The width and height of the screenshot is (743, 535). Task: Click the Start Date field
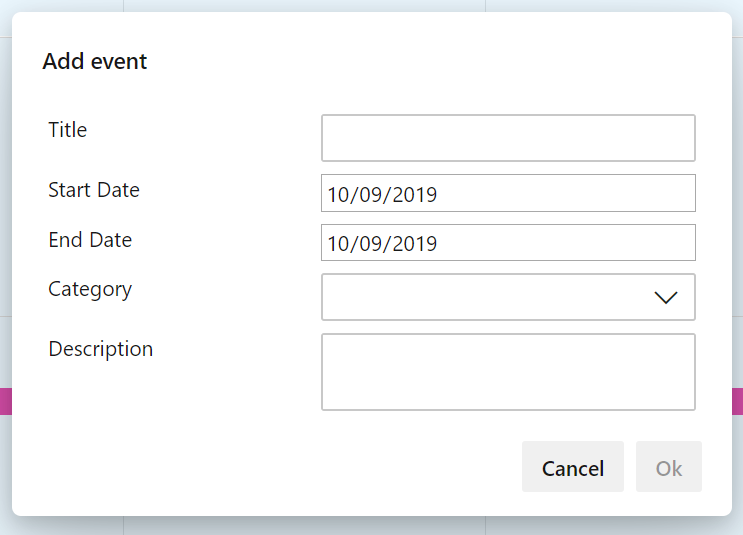point(508,193)
